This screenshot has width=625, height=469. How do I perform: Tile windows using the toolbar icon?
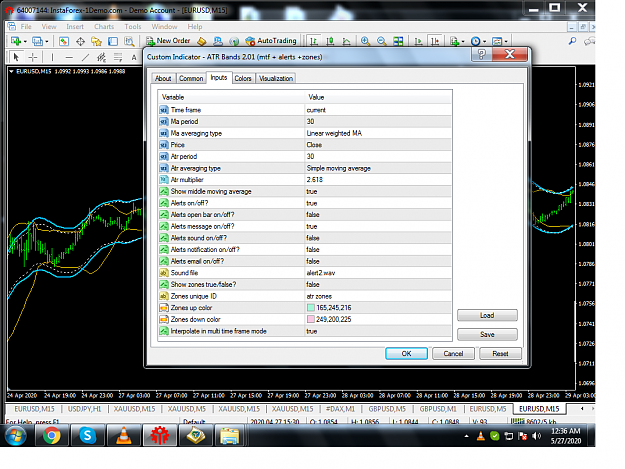click(x=398, y=41)
